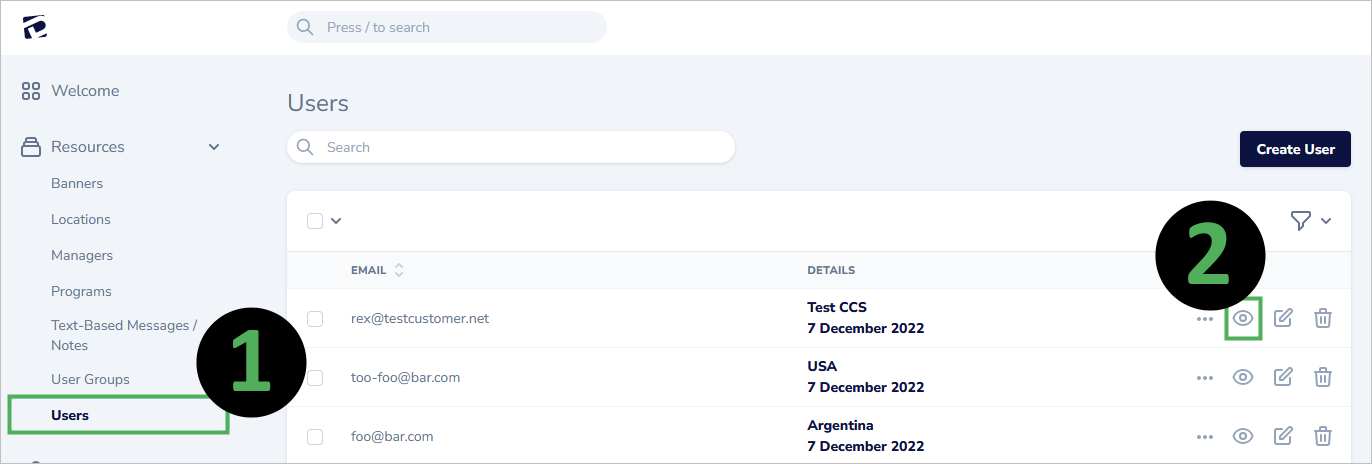Select the rex@testcustomer.net row checkbox
This screenshot has width=1372, height=464.
click(x=315, y=319)
